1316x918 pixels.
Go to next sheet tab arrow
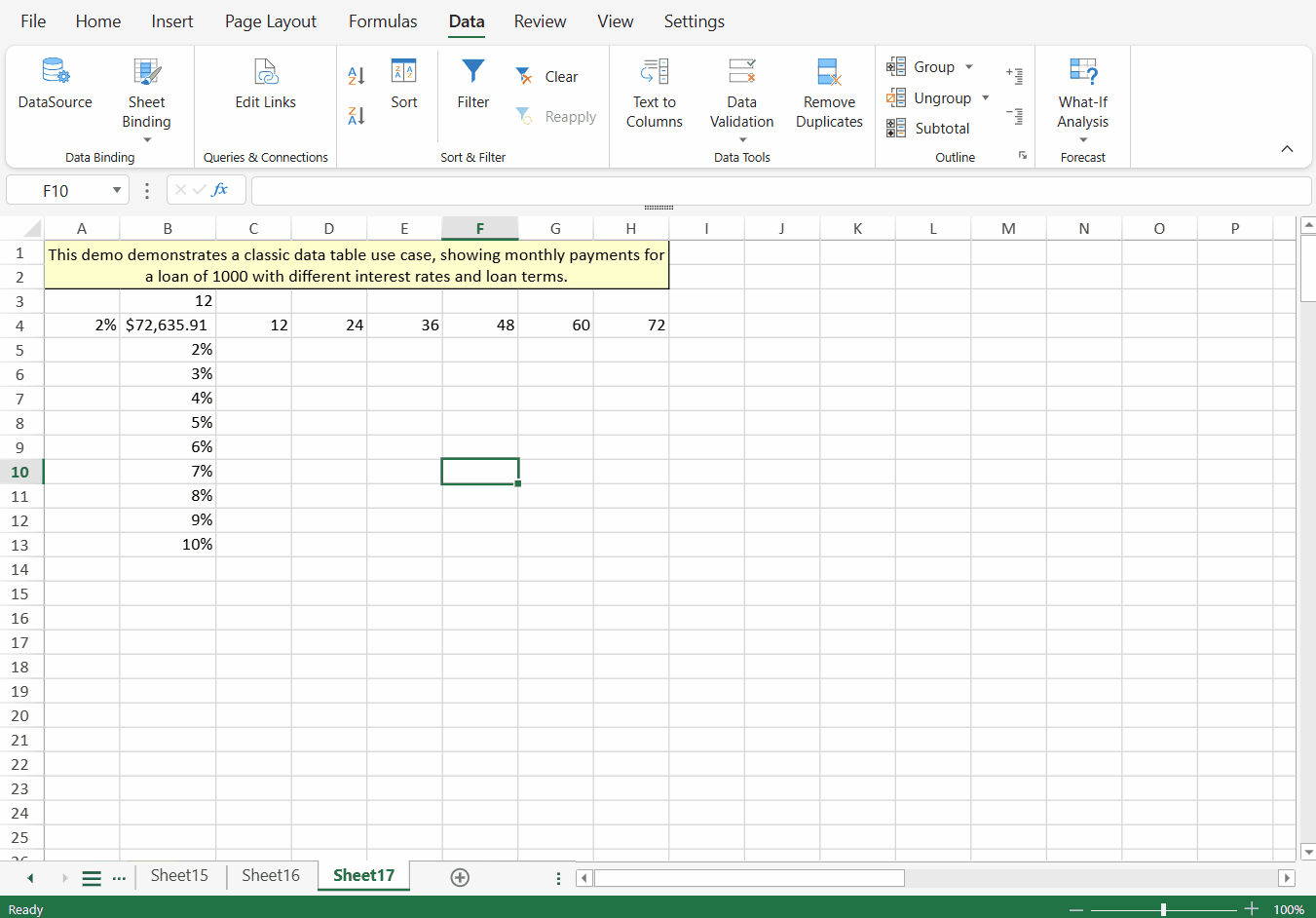(65, 878)
